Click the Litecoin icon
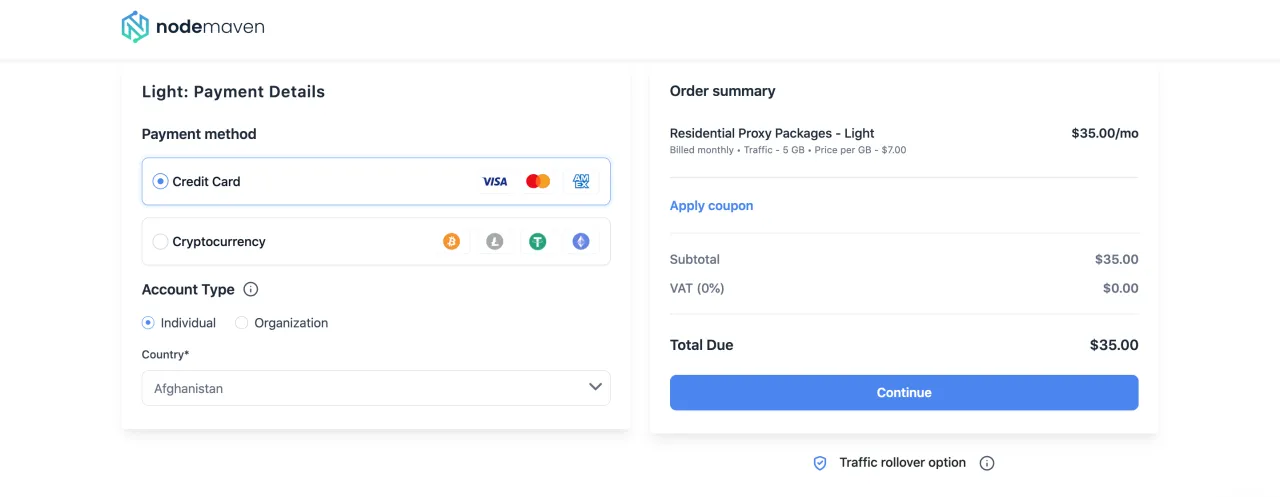Image resolution: width=1280 pixels, height=497 pixels. (x=495, y=241)
